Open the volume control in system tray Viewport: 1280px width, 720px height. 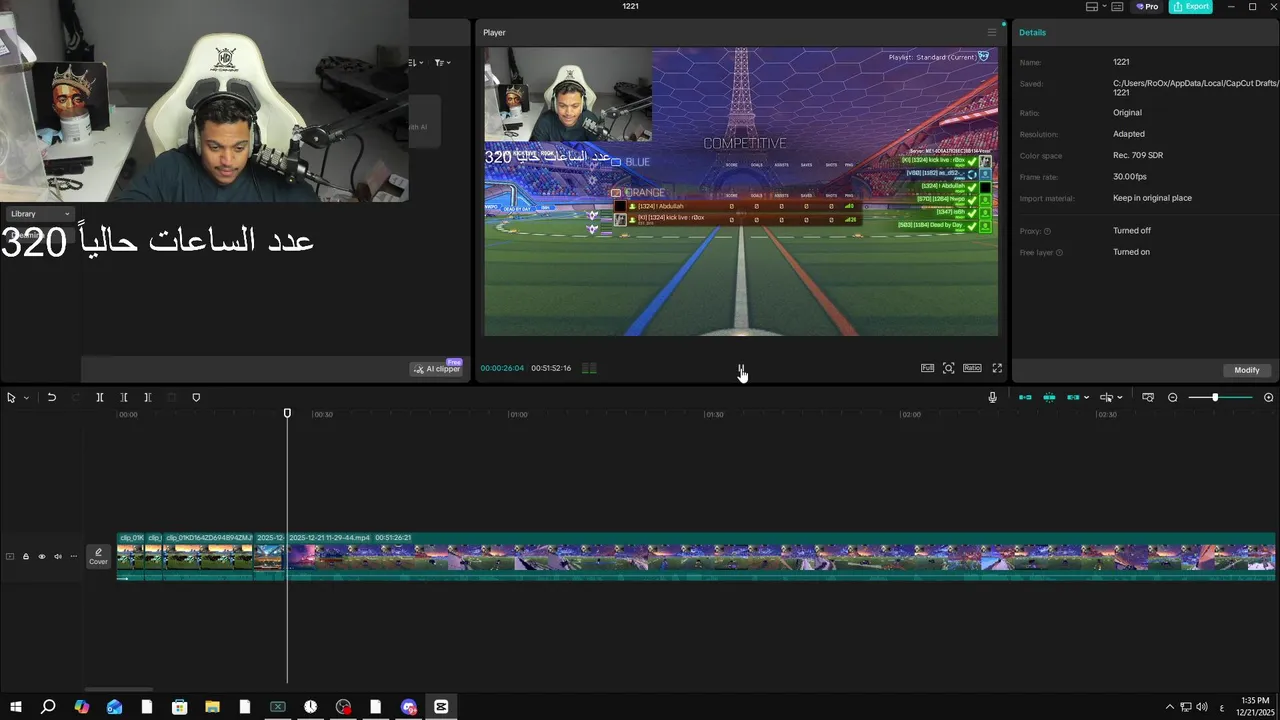(1202, 707)
